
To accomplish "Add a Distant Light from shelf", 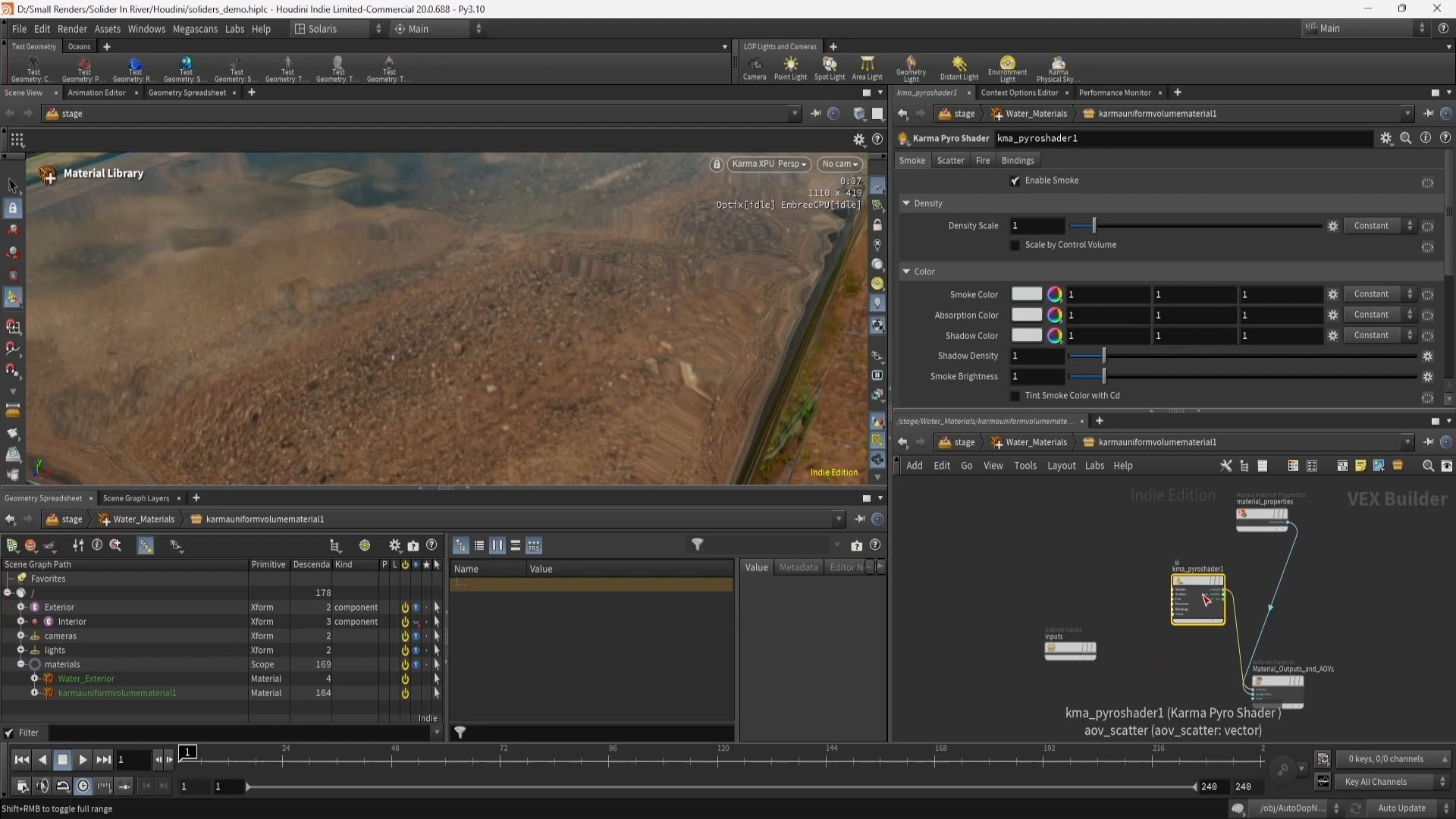I will pos(959,67).
